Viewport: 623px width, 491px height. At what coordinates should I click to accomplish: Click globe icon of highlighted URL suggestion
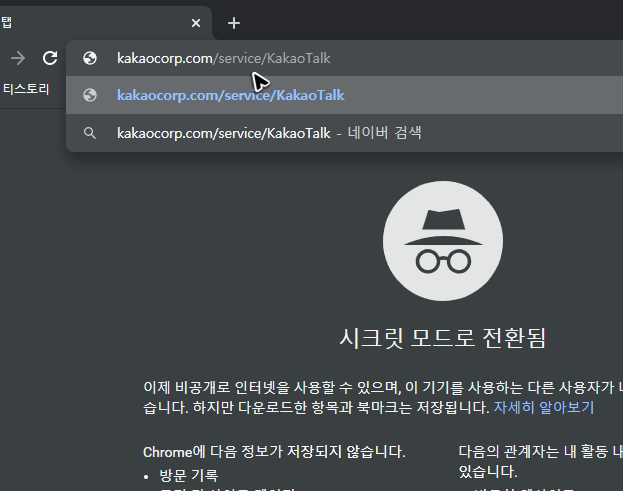[90, 95]
